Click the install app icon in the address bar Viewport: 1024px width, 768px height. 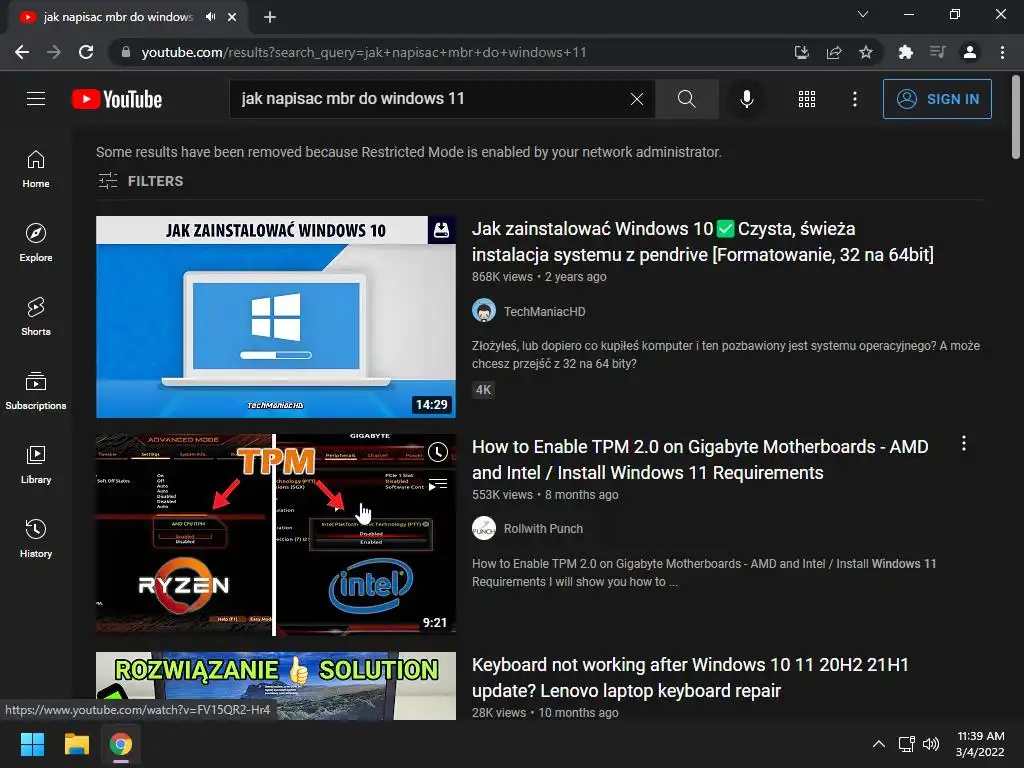[x=801, y=52]
